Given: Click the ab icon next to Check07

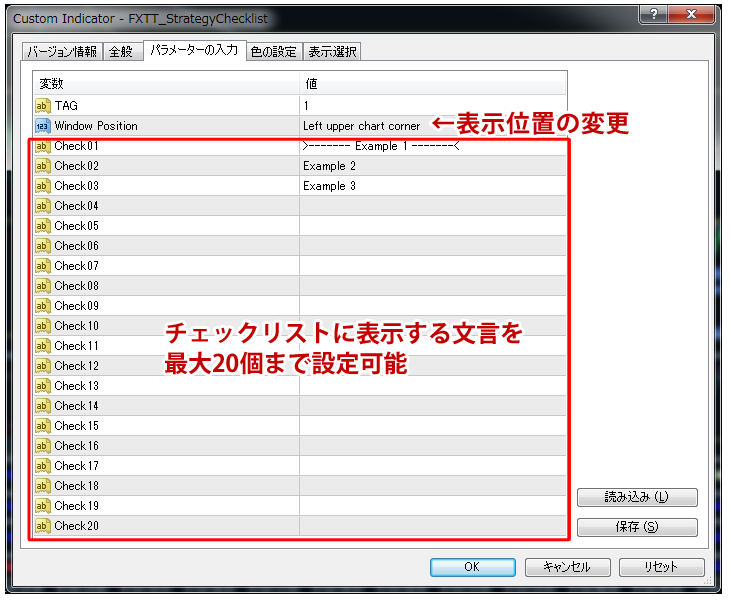Looking at the screenshot, I should click(43, 266).
